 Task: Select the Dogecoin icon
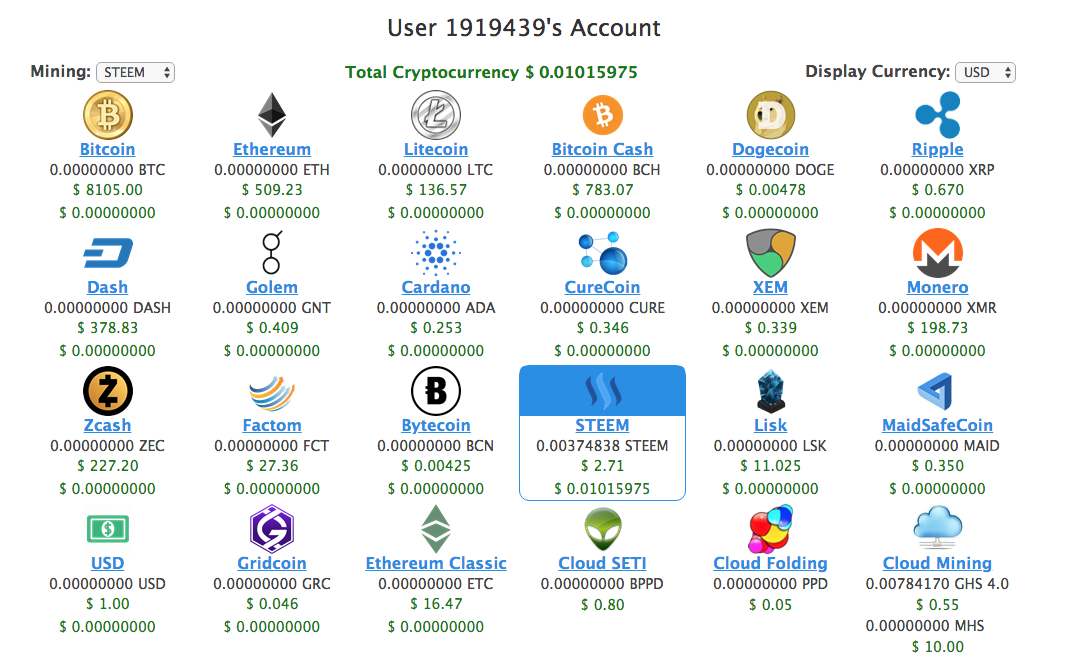[x=770, y=115]
